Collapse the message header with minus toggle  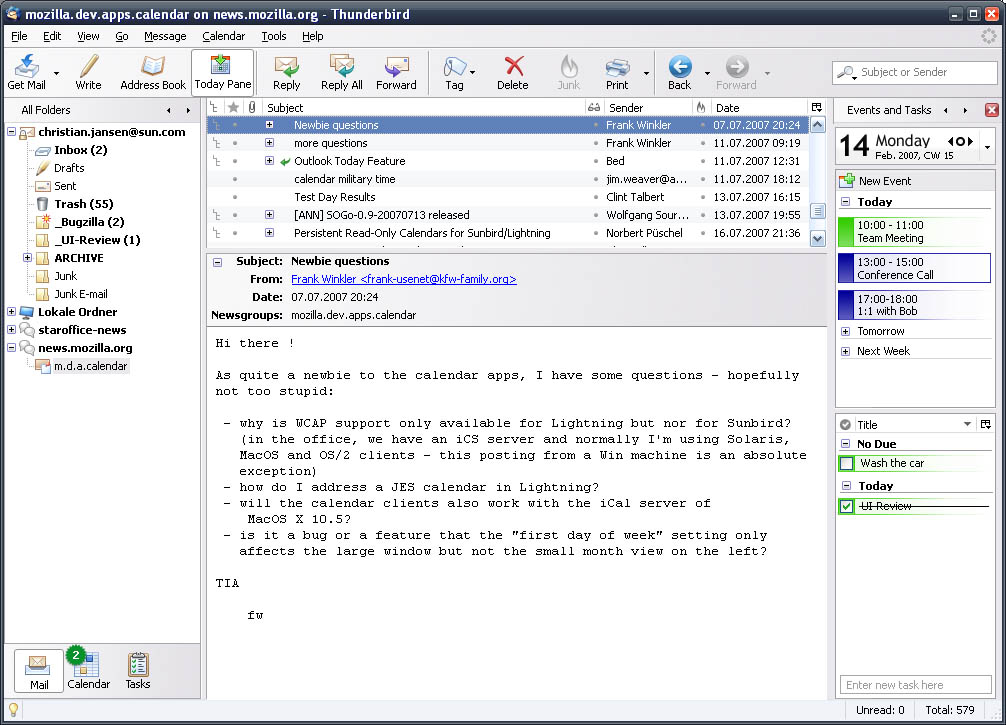click(217, 262)
